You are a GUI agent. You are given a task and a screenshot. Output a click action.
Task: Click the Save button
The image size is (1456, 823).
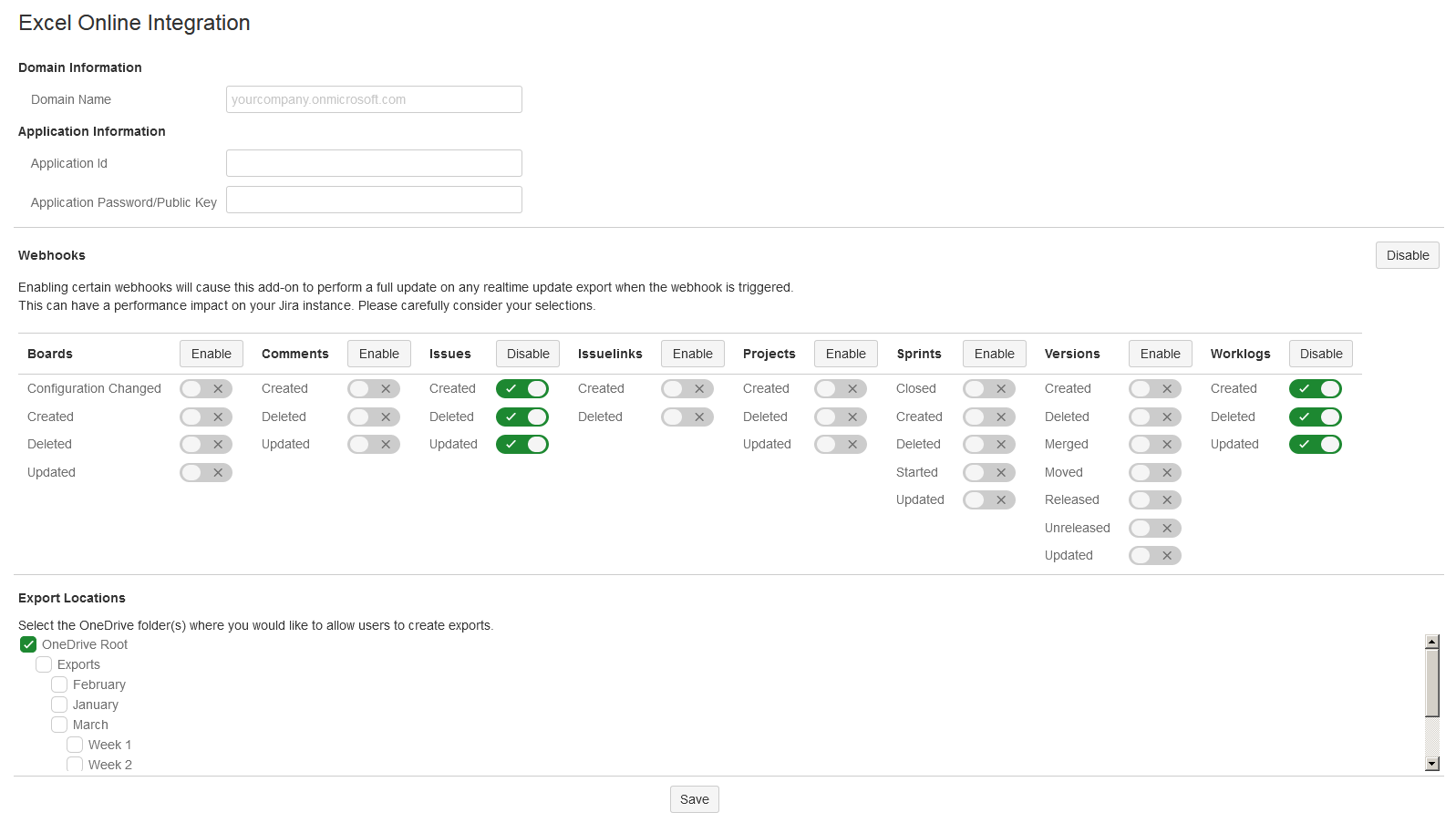[x=694, y=799]
